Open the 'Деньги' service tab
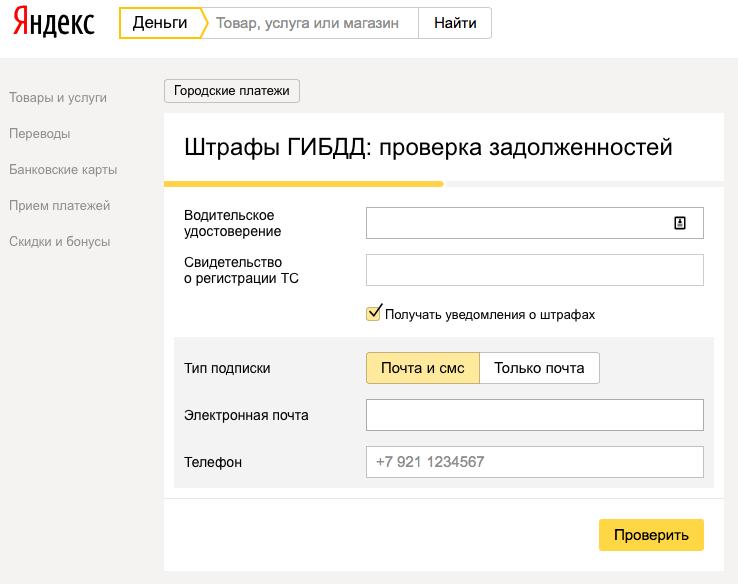 coord(159,23)
